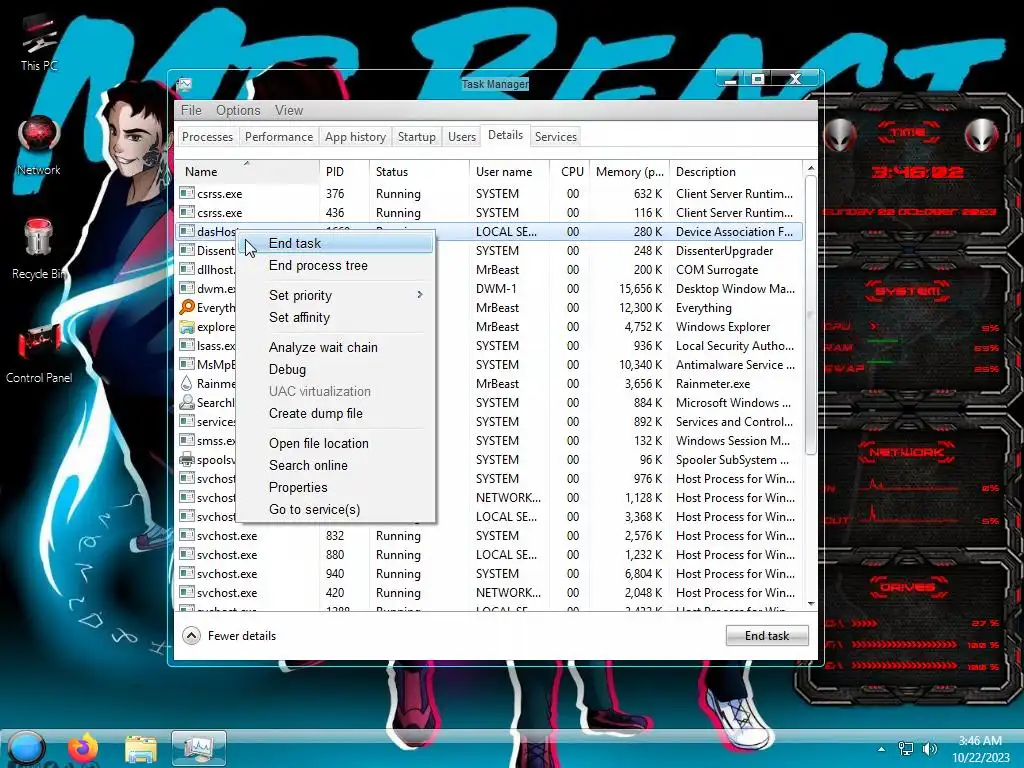Open the File menu
Image resolution: width=1024 pixels, height=768 pixels.
[191, 110]
